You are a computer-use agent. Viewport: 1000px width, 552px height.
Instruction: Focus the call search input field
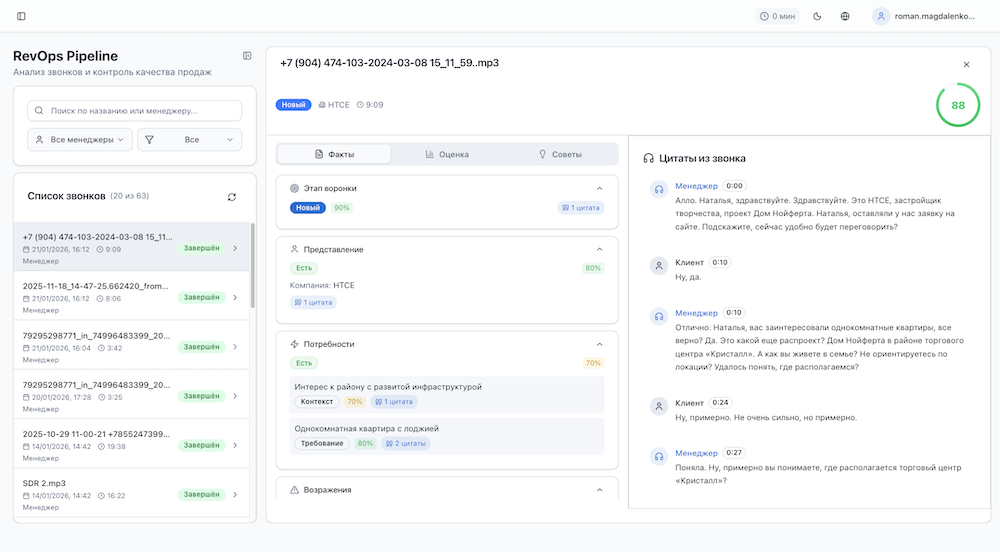[x=140, y=111]
